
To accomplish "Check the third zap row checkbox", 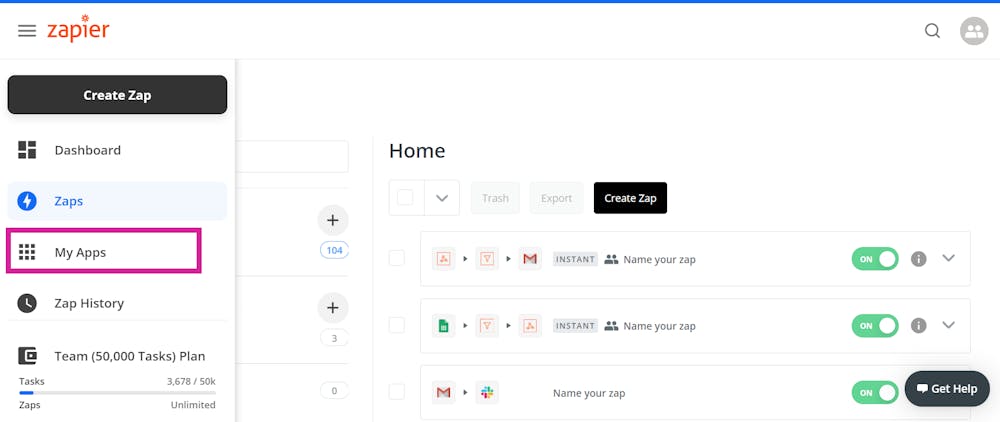I will point(397,391).
